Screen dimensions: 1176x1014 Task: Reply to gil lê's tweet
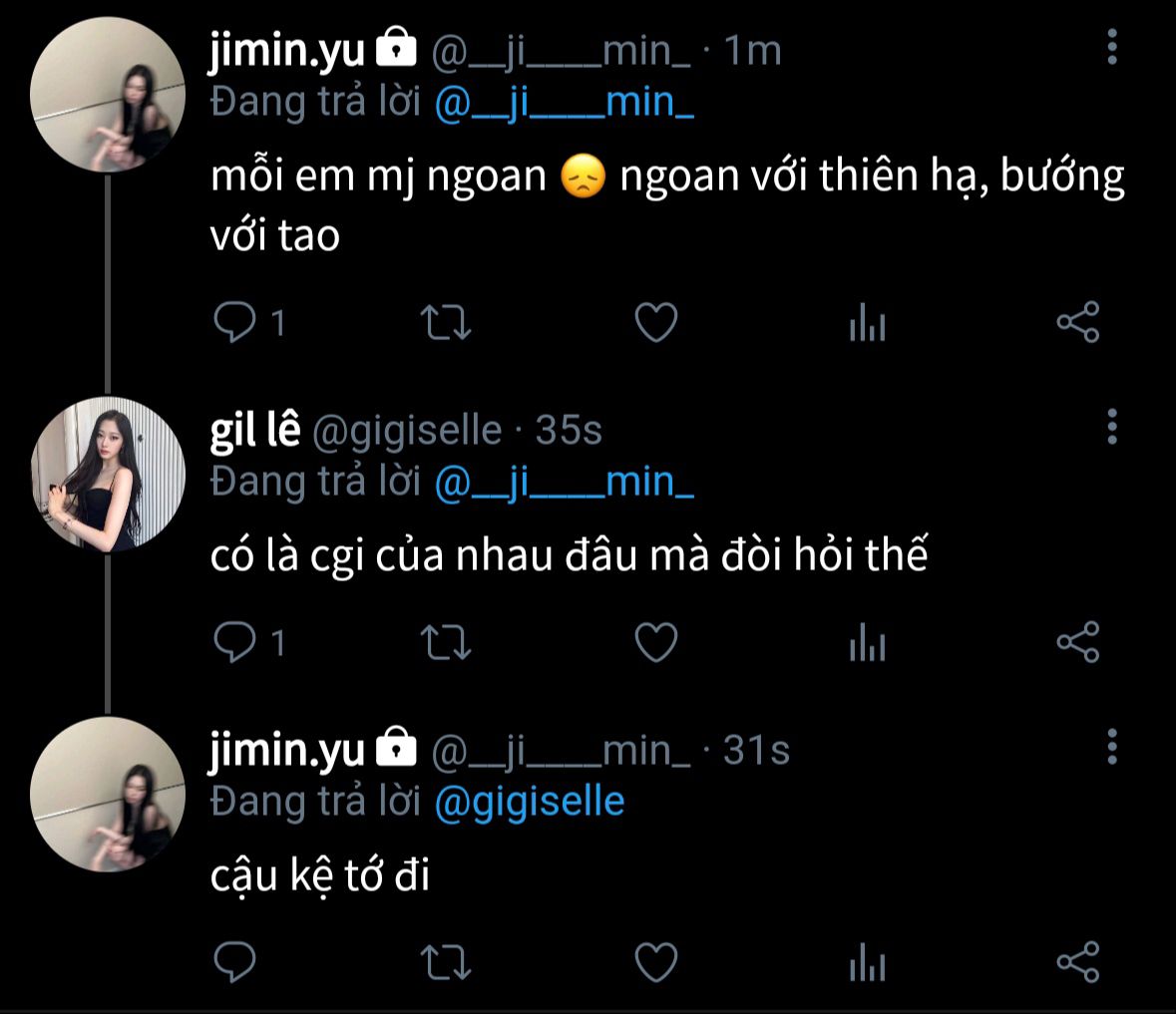pos(235,642)
